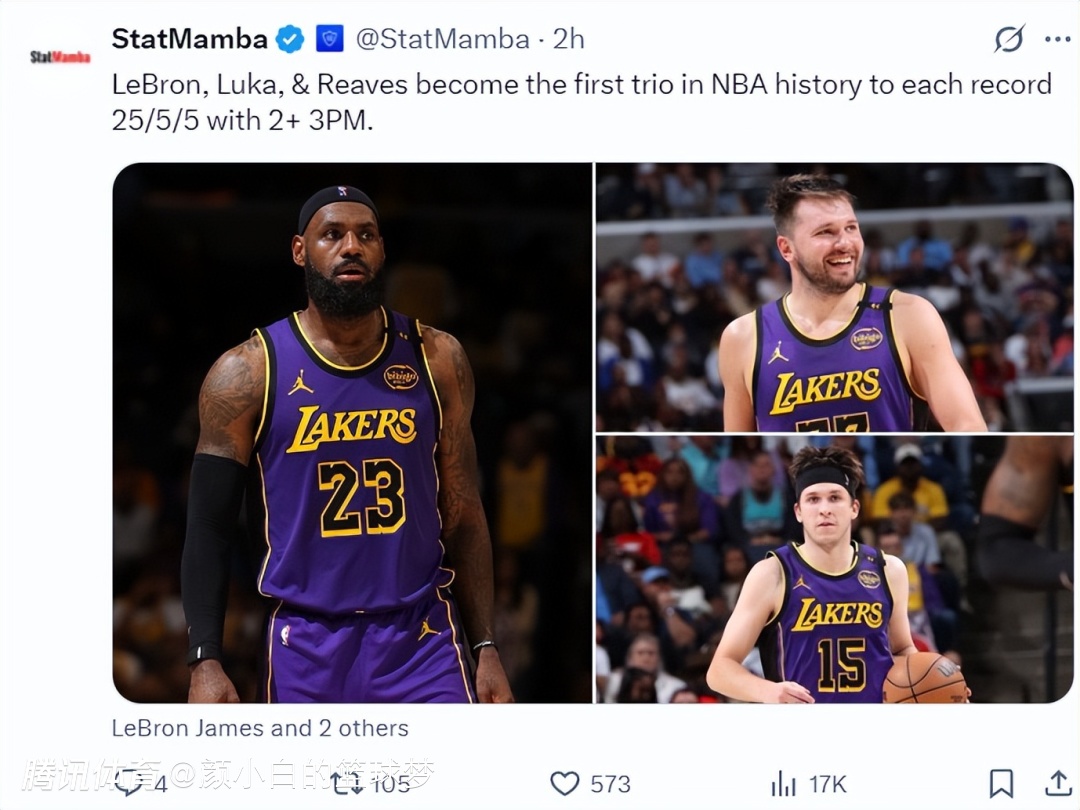Open the number 15 jersey photo

(x=834, y=569)
